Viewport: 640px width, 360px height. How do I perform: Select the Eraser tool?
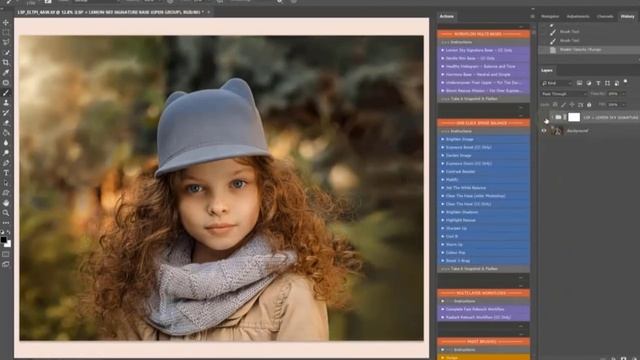6,123
